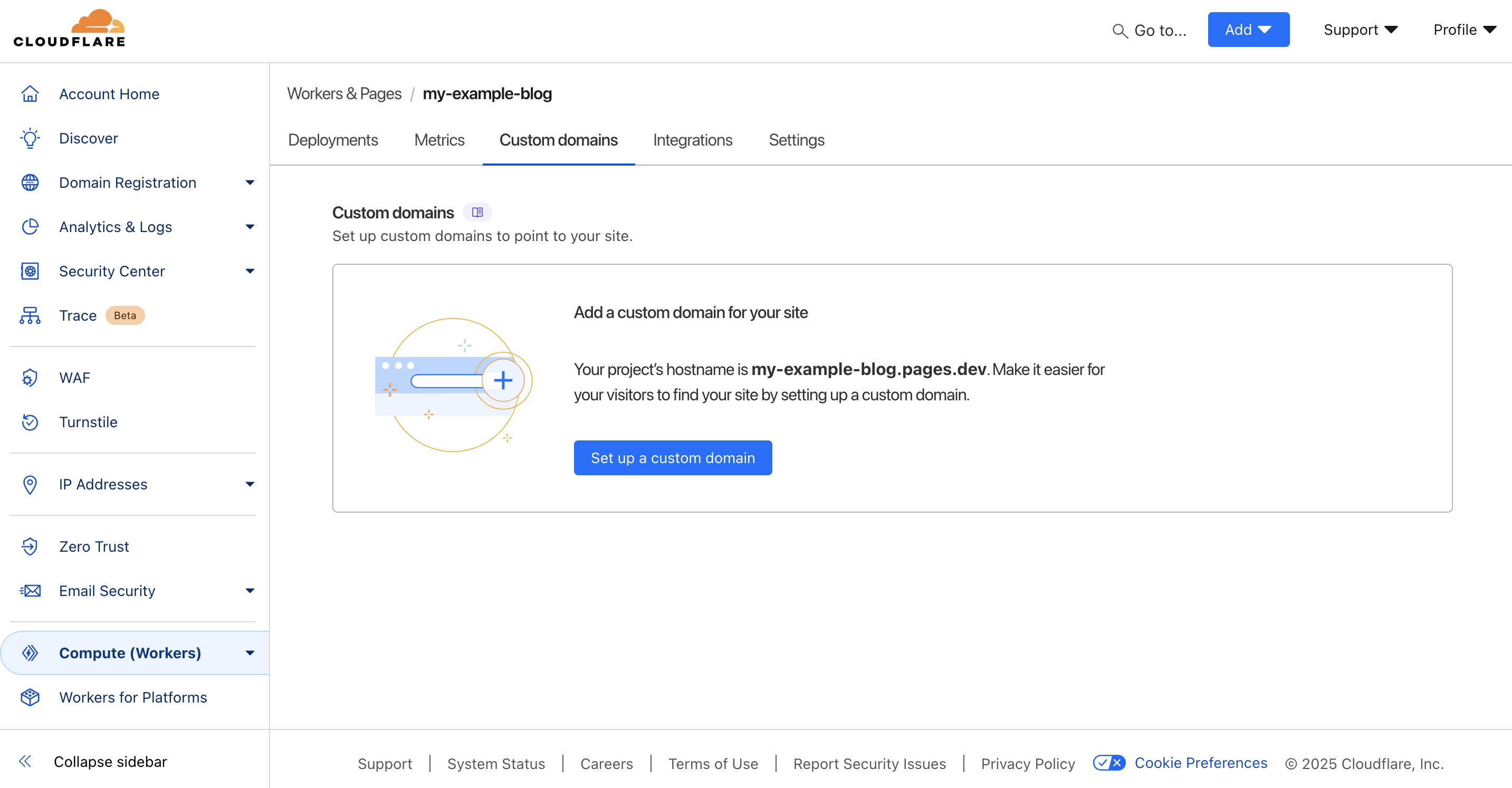1512x788 pixels.
Task: Click the custom domain illustration
Action: pos(454,385)
